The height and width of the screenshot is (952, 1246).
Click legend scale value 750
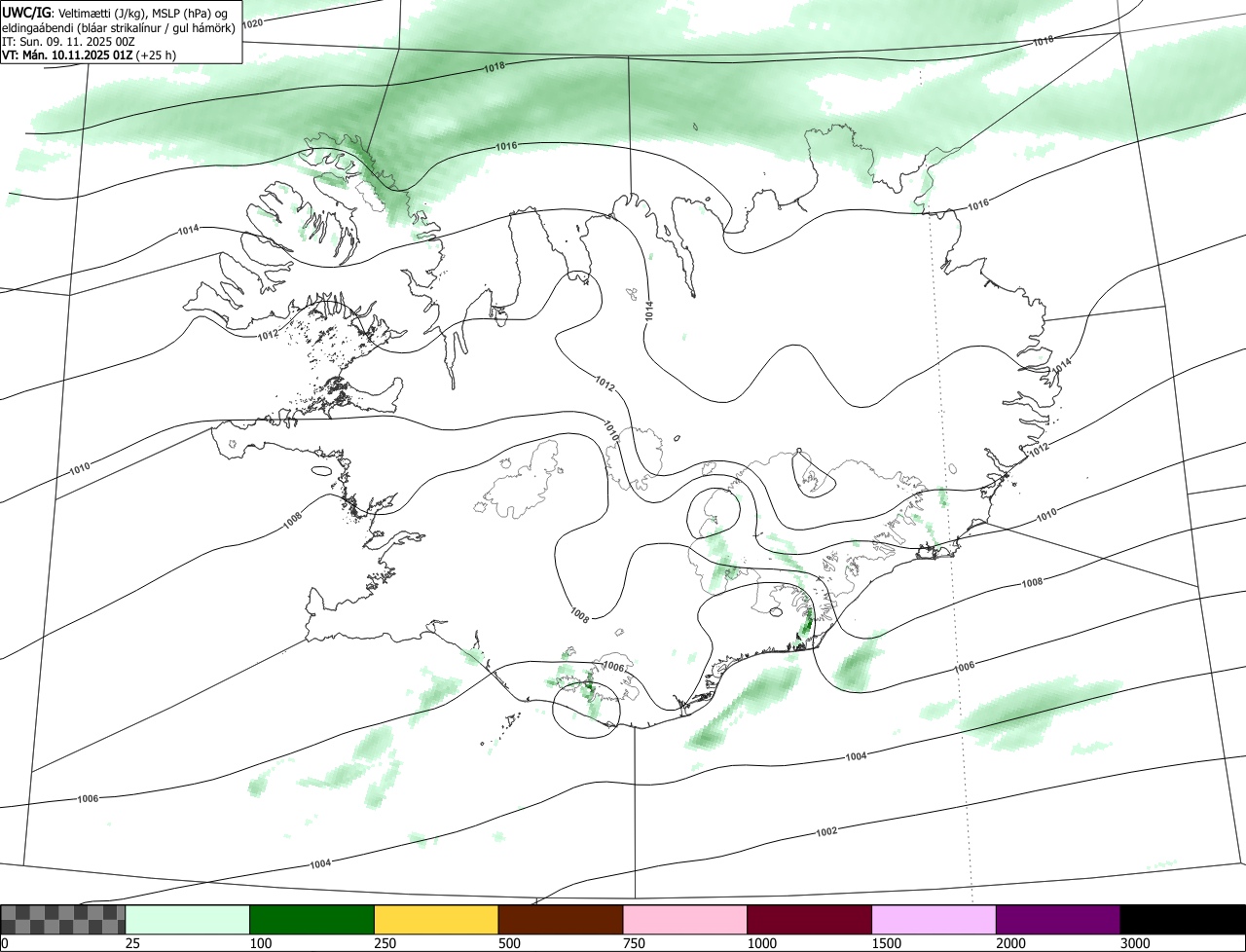(x=634, y=943)
